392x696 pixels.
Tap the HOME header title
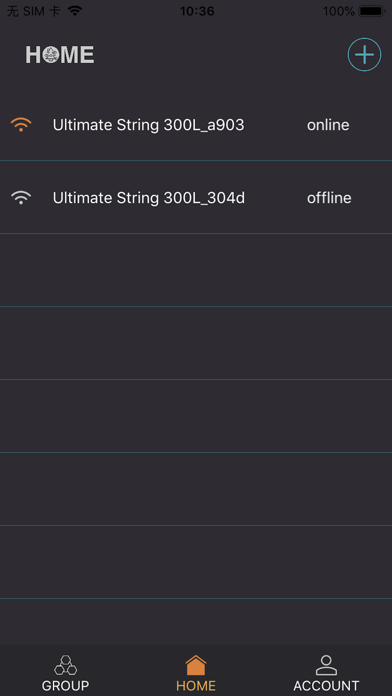(59, 55)
